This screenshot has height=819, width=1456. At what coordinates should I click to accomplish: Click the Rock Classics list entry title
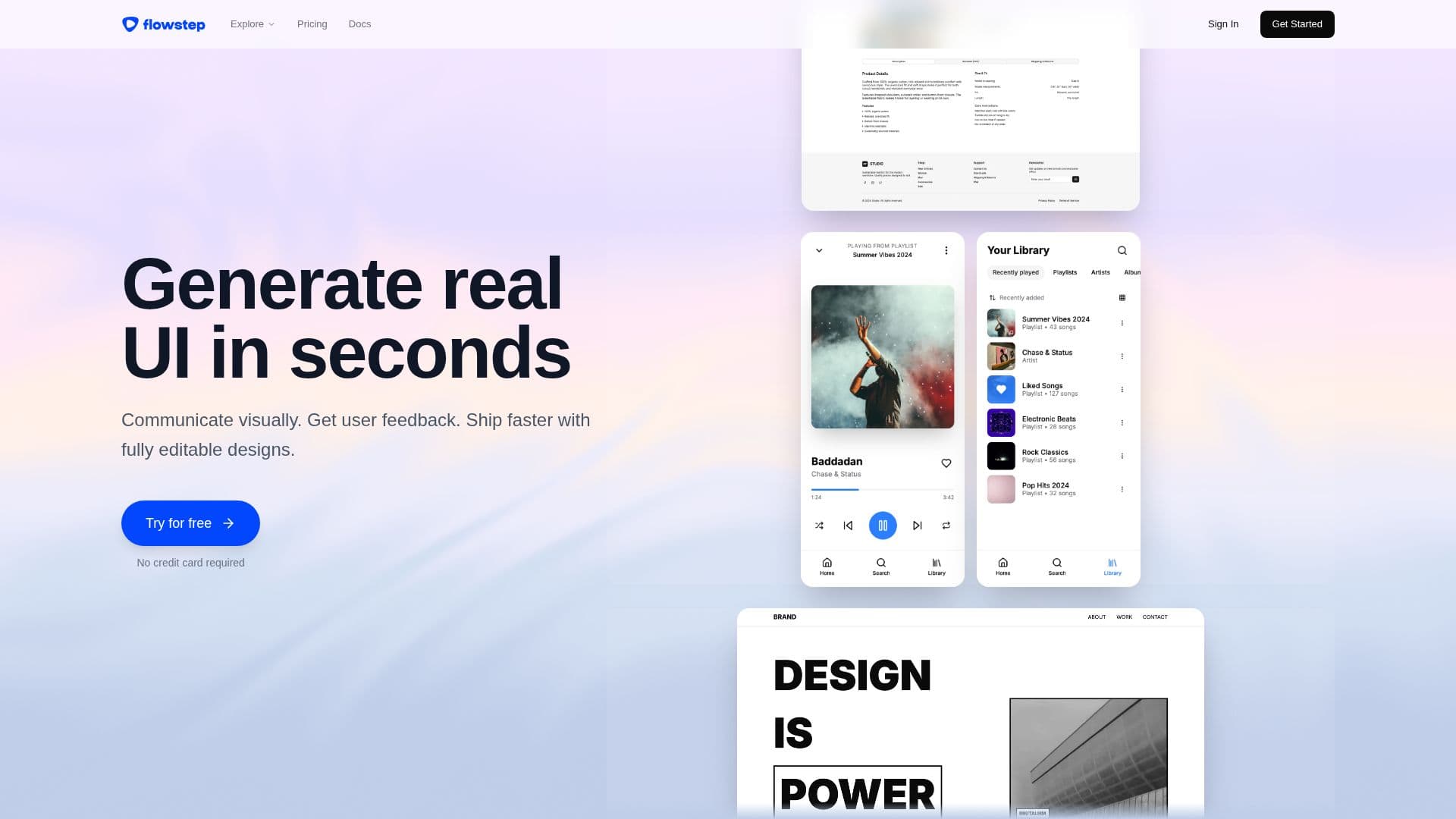point(1045,452)
